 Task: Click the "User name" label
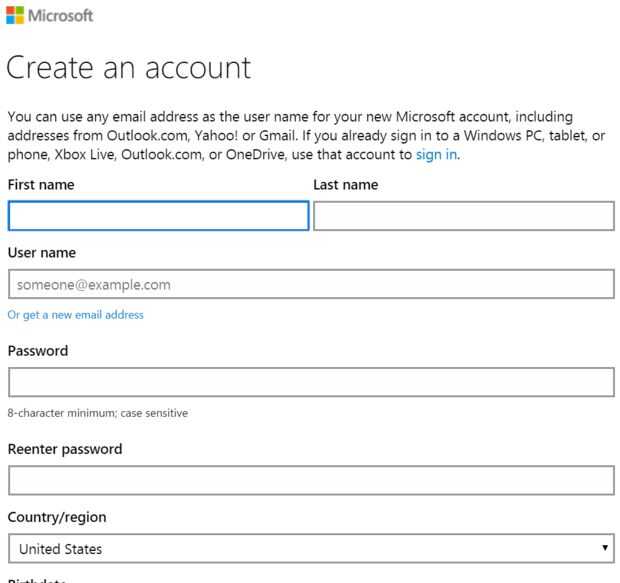[x=42, y=253]
